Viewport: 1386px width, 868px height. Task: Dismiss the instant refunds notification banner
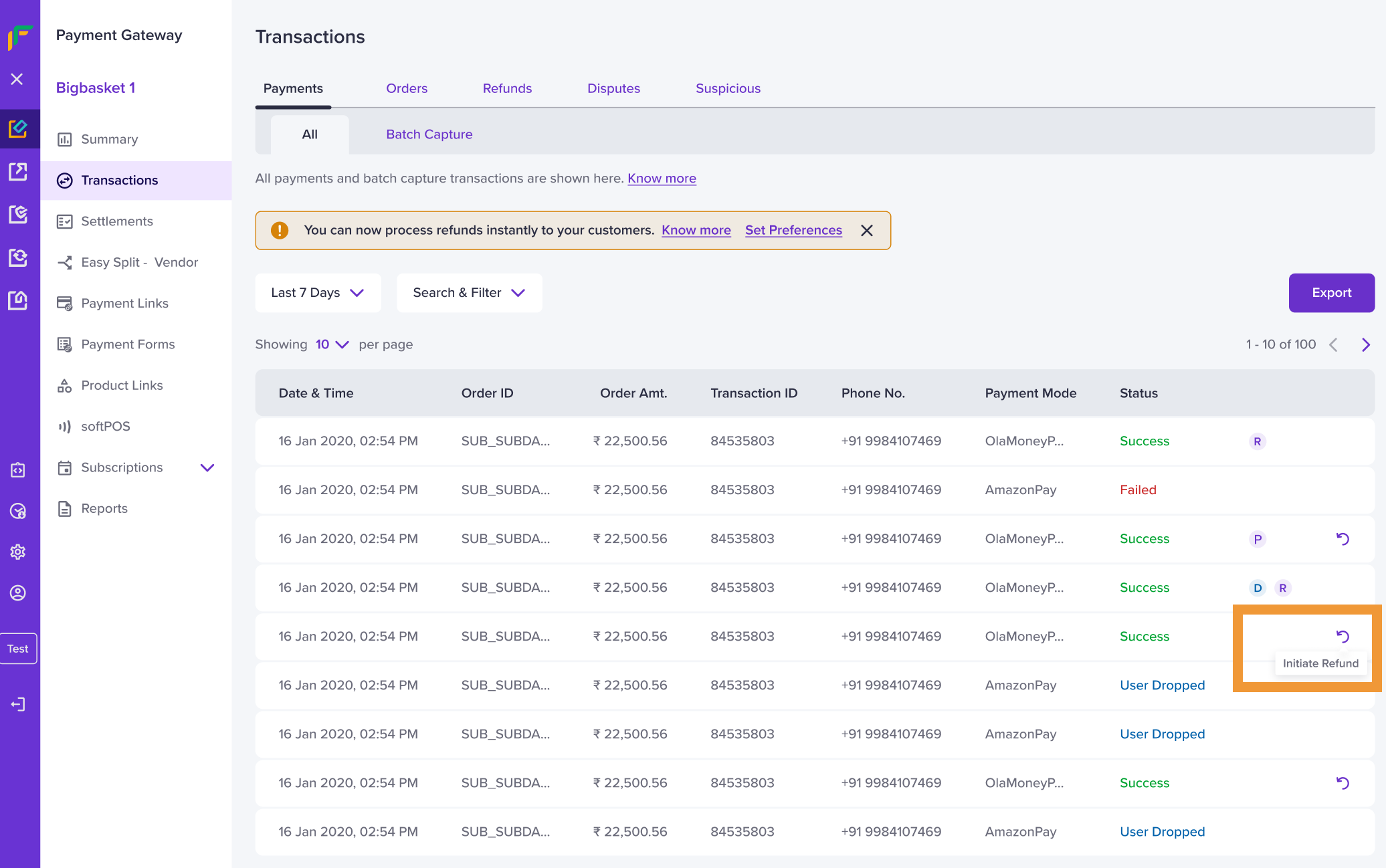[866, 231]
